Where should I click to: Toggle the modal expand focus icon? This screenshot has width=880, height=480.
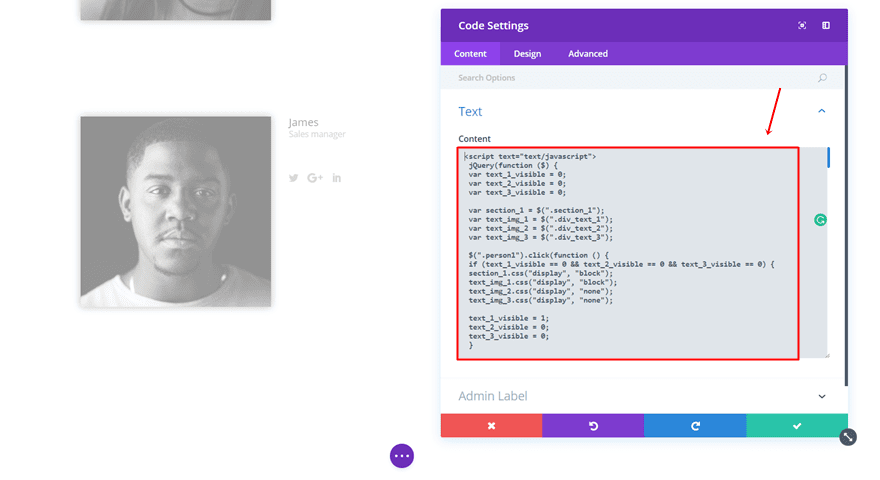802,25
